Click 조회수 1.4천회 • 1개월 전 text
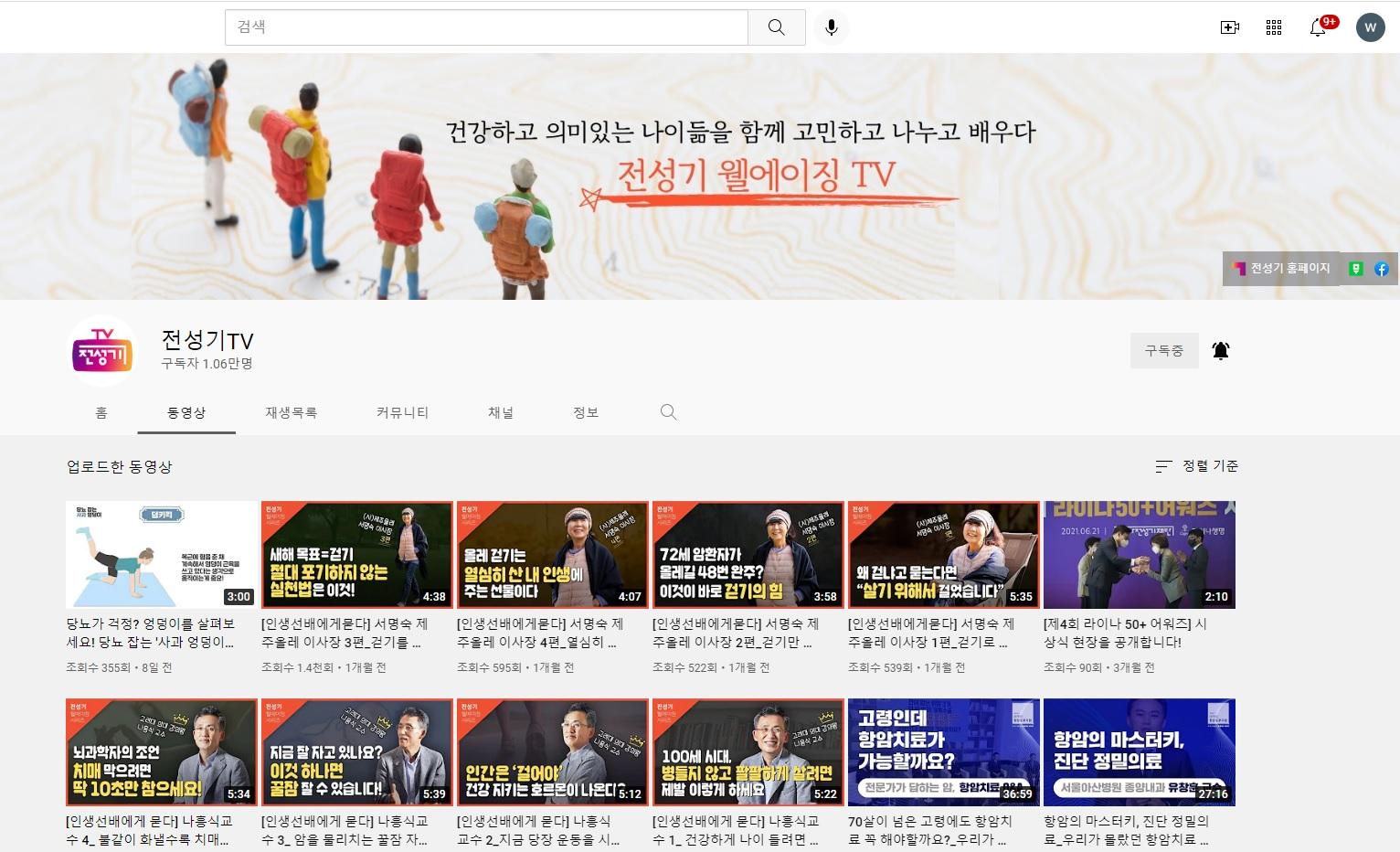This screenshot has width=1400, height=852. click(323, 668)
